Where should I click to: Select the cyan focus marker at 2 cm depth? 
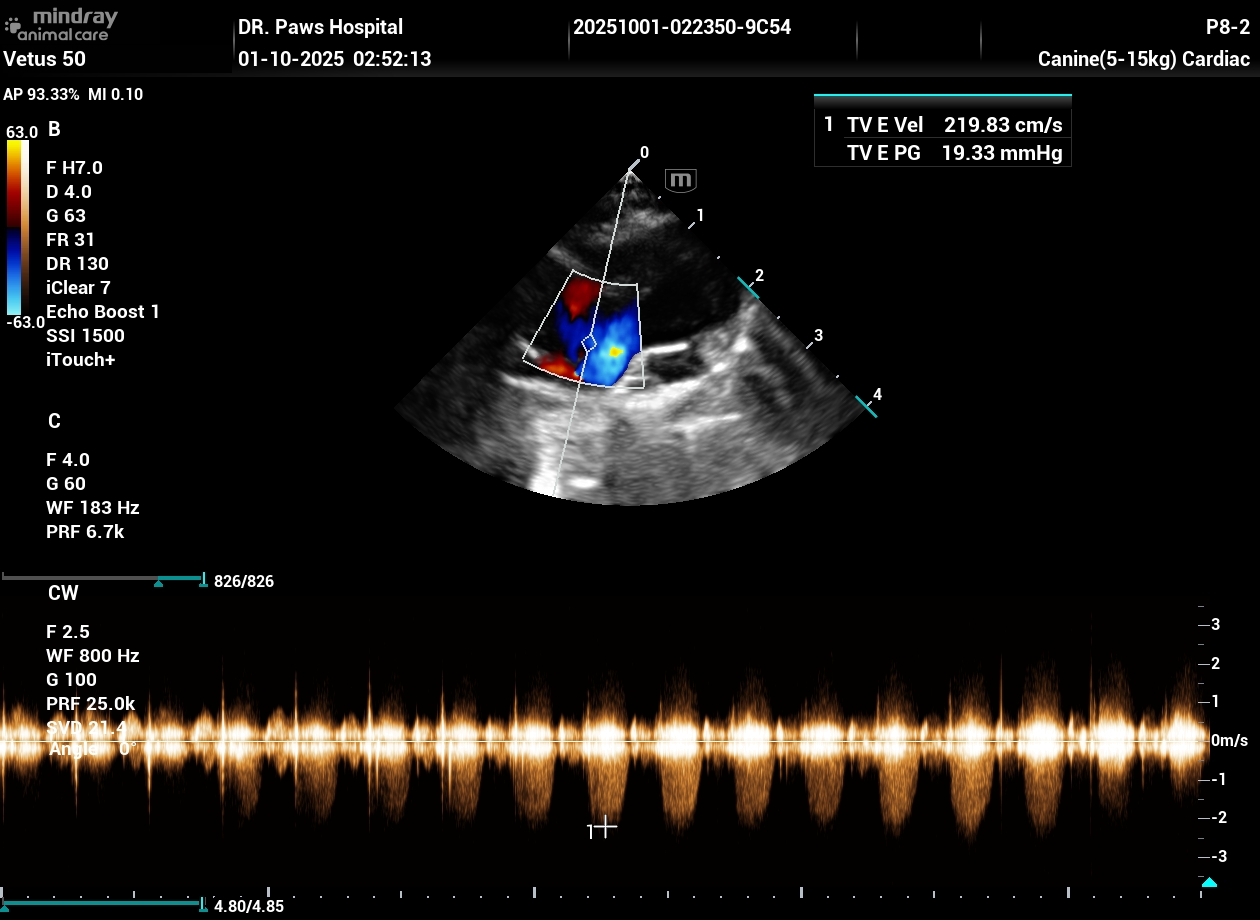[749, 288]
